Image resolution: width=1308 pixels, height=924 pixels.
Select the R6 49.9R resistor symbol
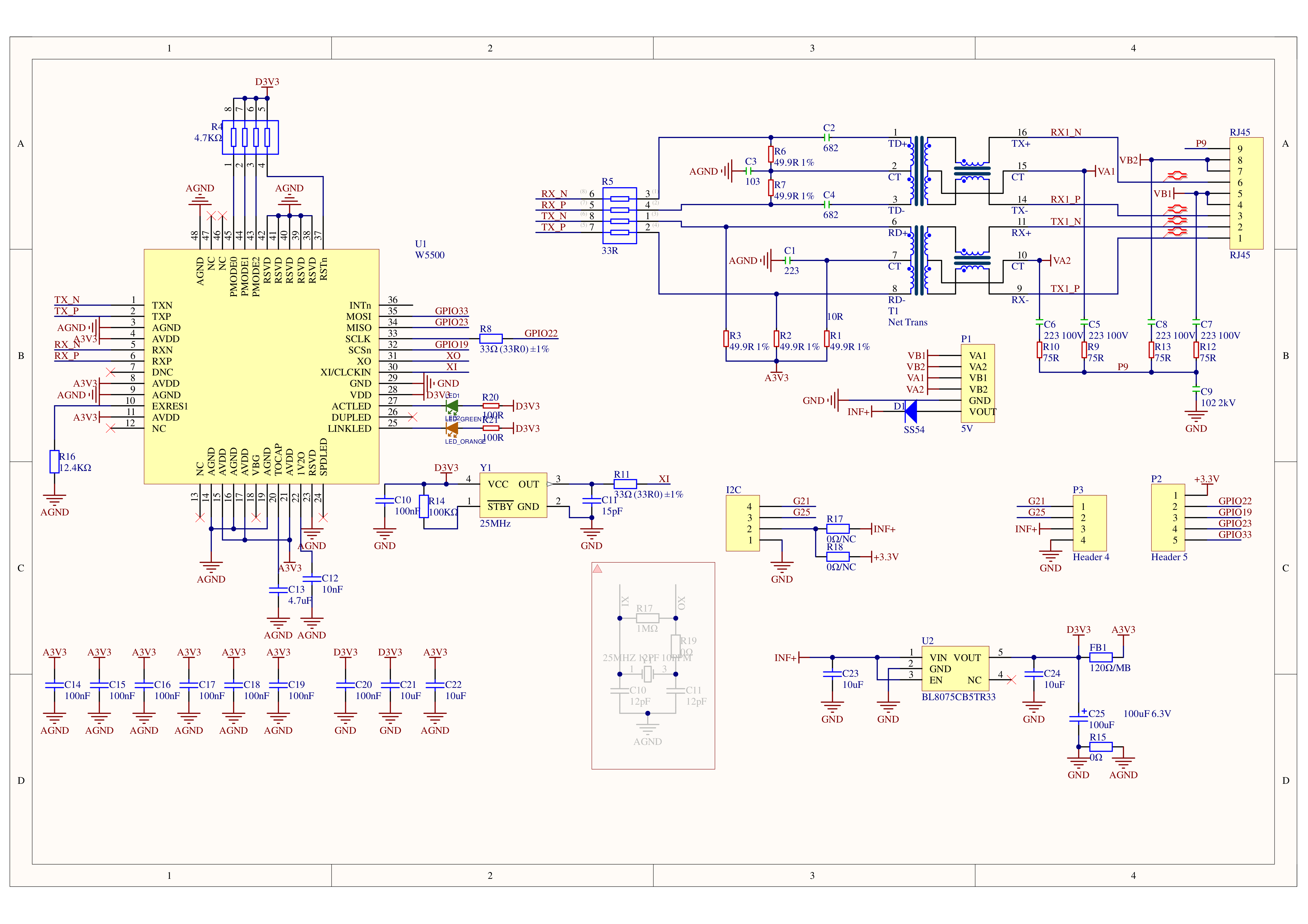[771, 154]
